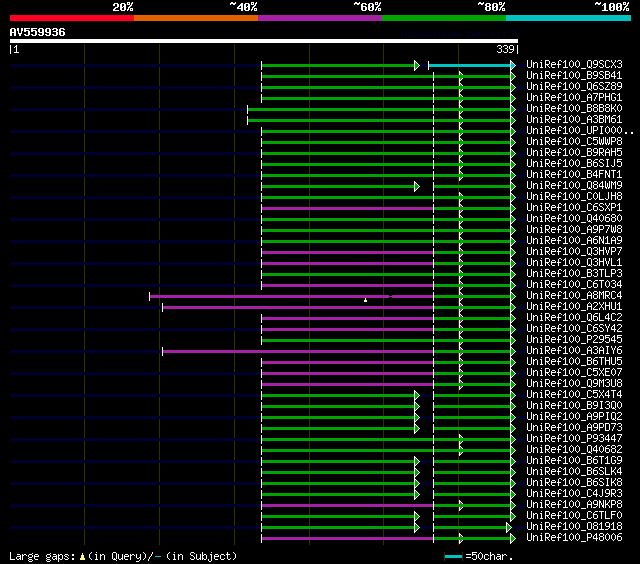Click the UniRef100_A8MRC4 label
This screenshot has height=564, width=640.
tap(574, 296)
